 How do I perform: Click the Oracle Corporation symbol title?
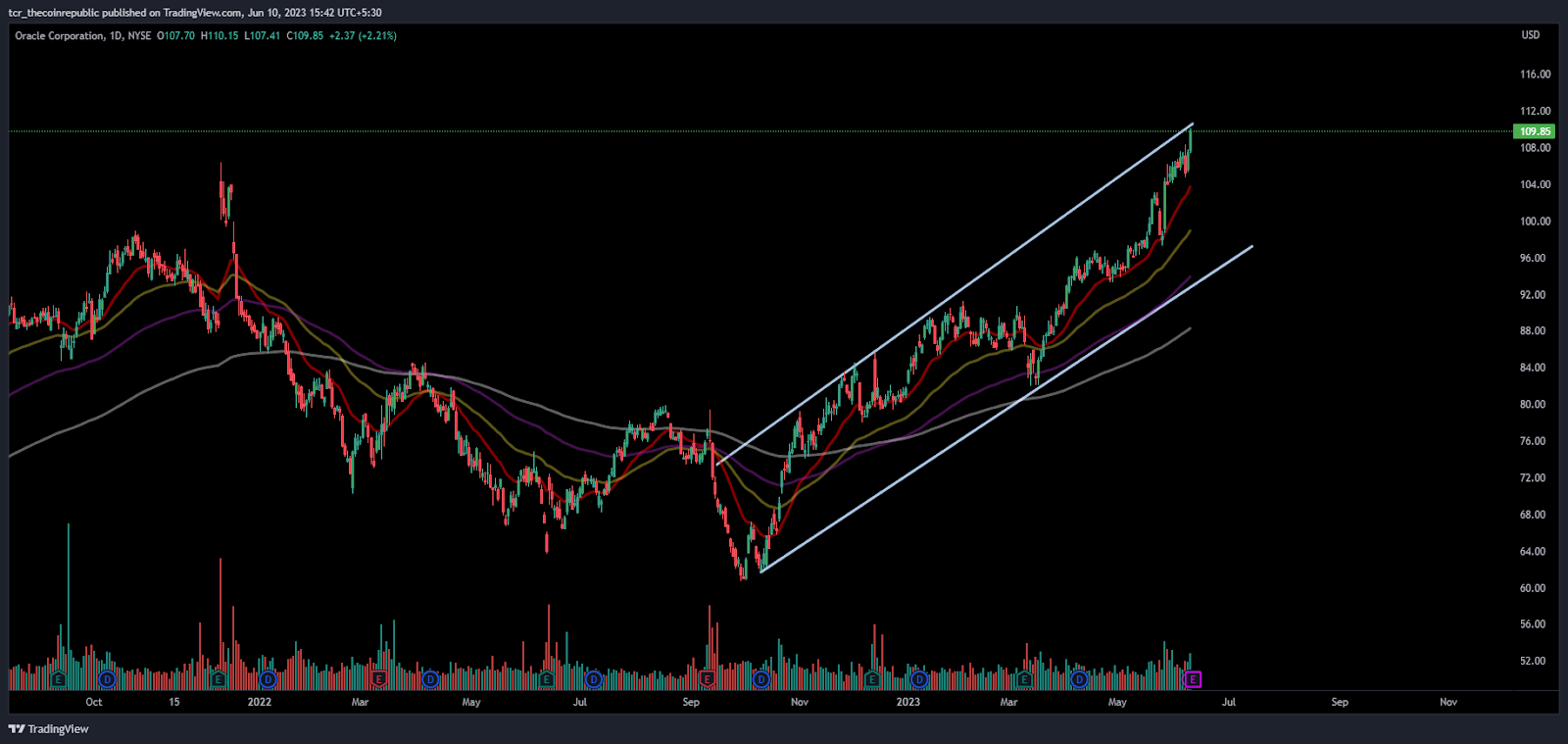point(60,35)
